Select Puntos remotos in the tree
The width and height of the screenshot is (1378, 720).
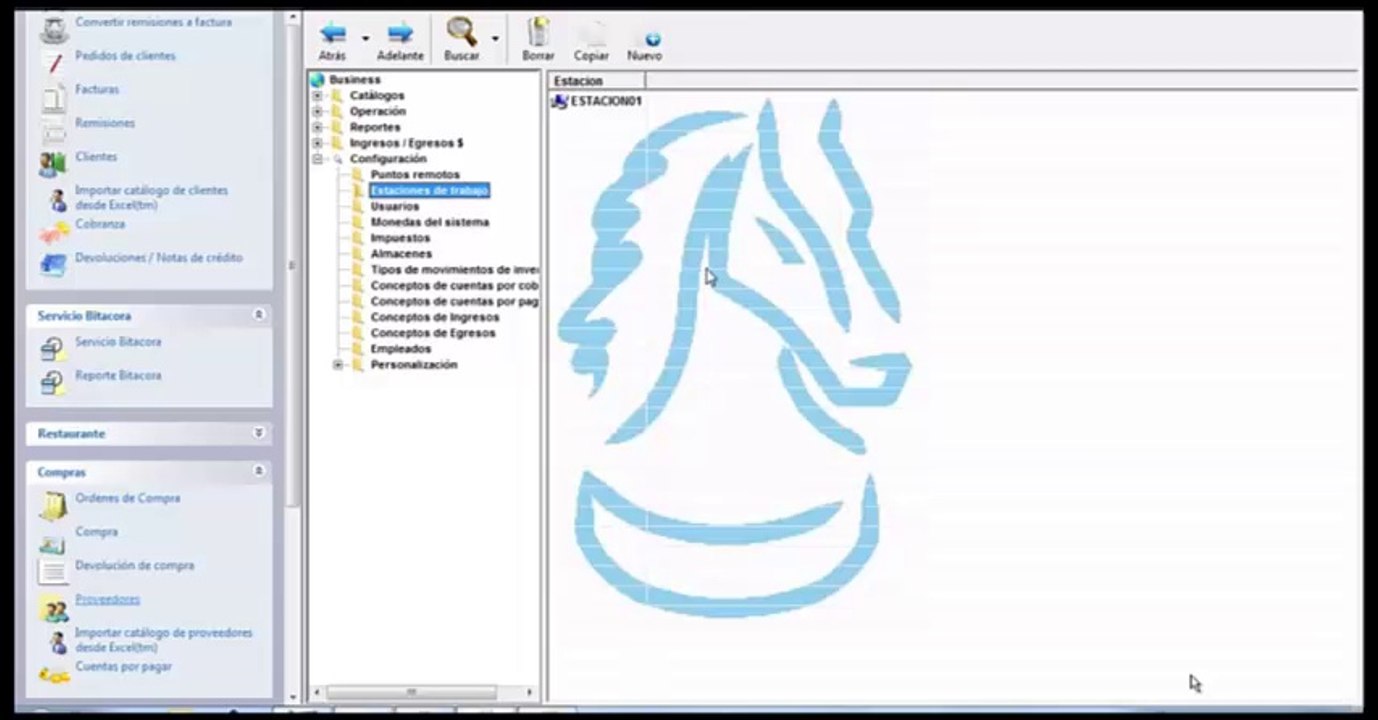pos(415,175)
